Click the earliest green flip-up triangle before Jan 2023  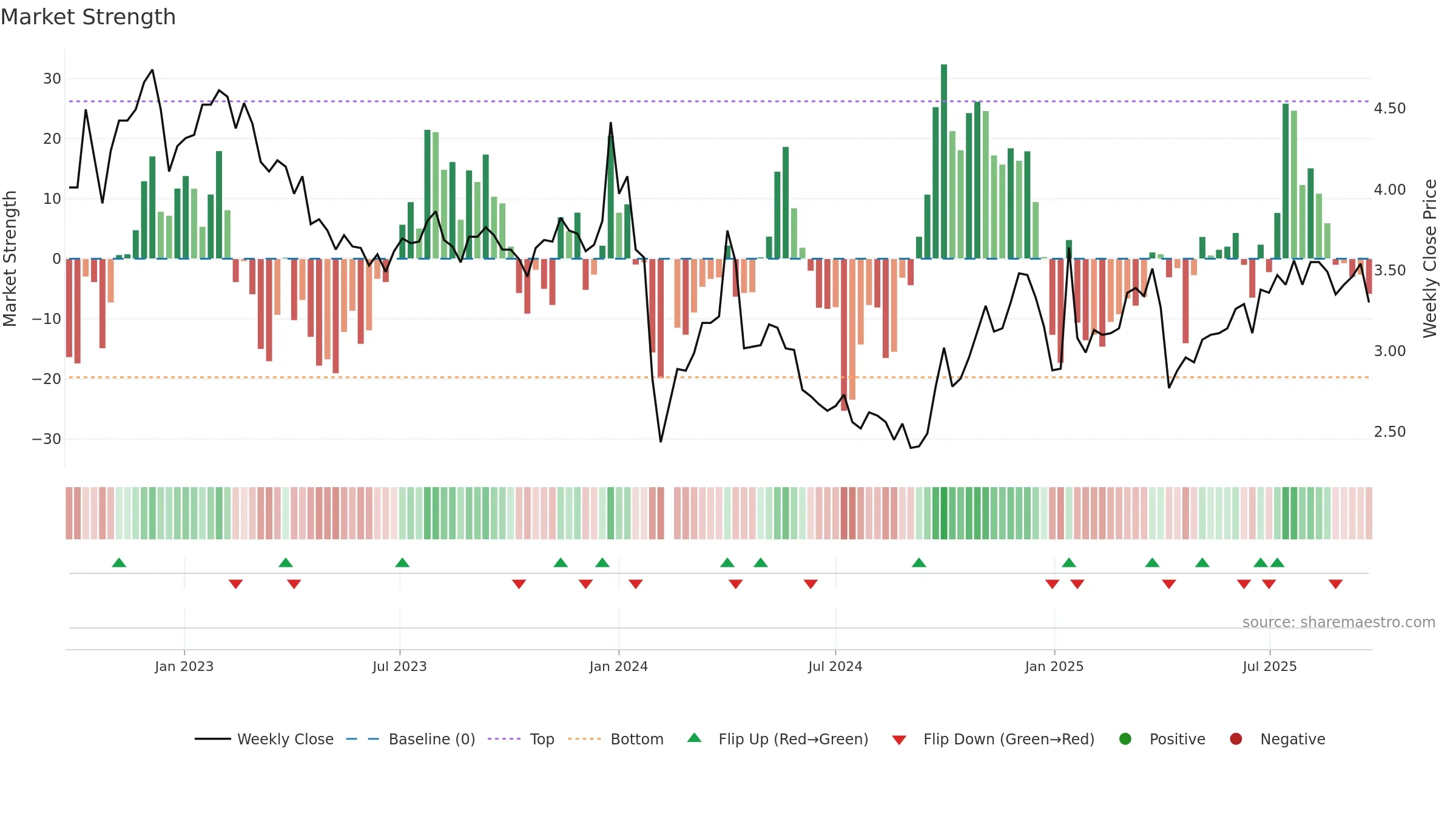[x=119, y=562]
